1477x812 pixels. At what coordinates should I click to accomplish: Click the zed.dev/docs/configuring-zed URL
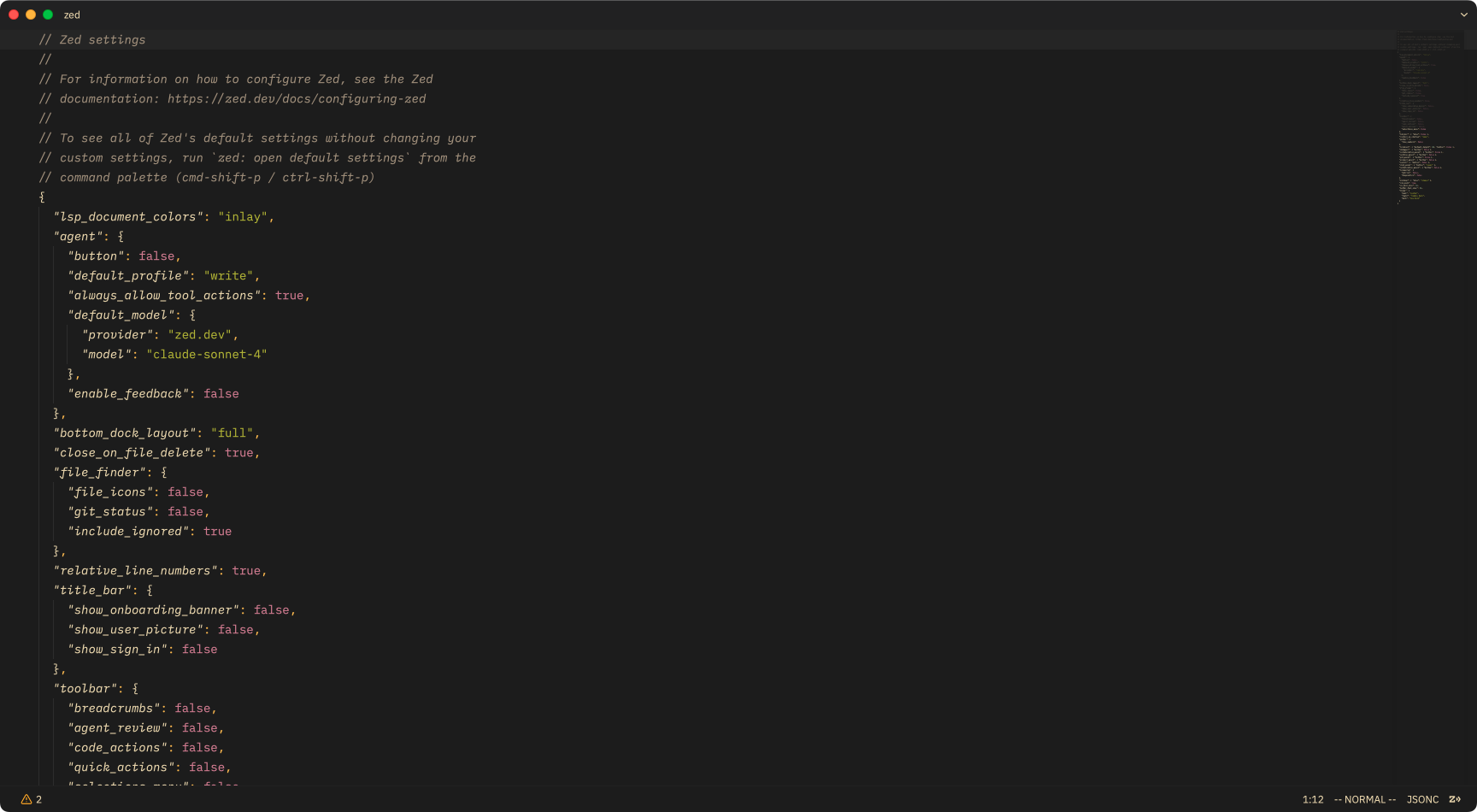coord(297,99)
